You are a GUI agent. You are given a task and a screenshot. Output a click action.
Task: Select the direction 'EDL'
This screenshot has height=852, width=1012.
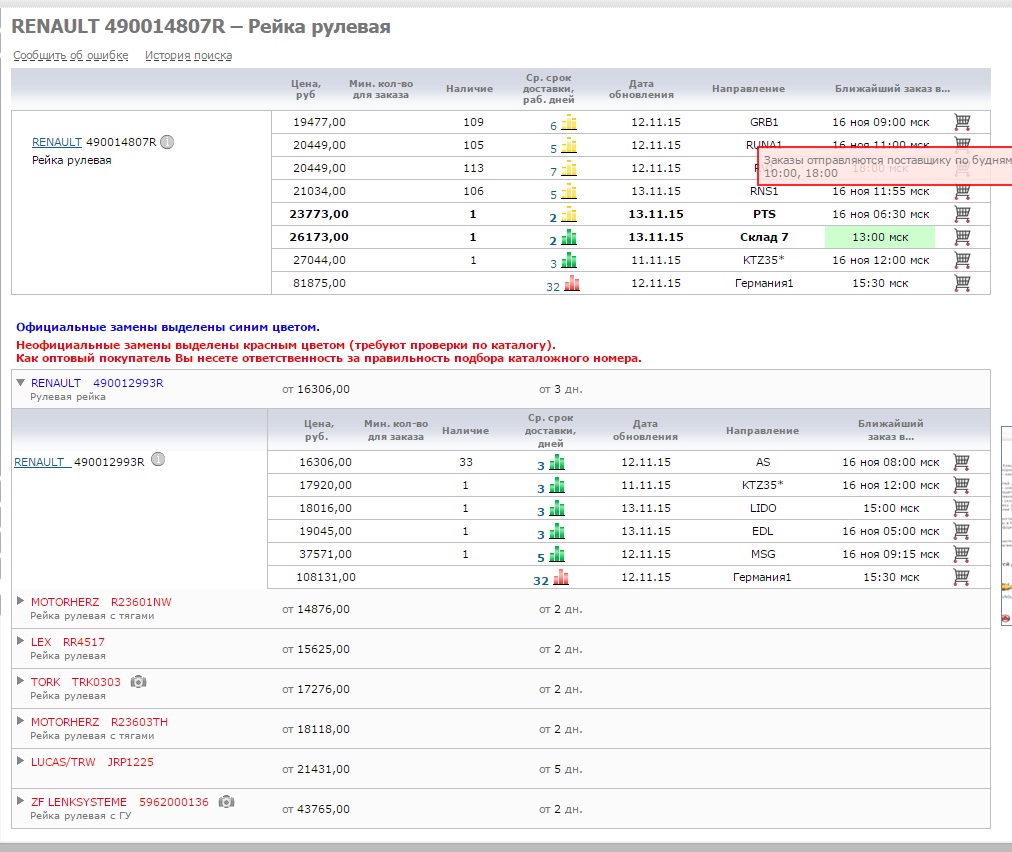[762, 531]
